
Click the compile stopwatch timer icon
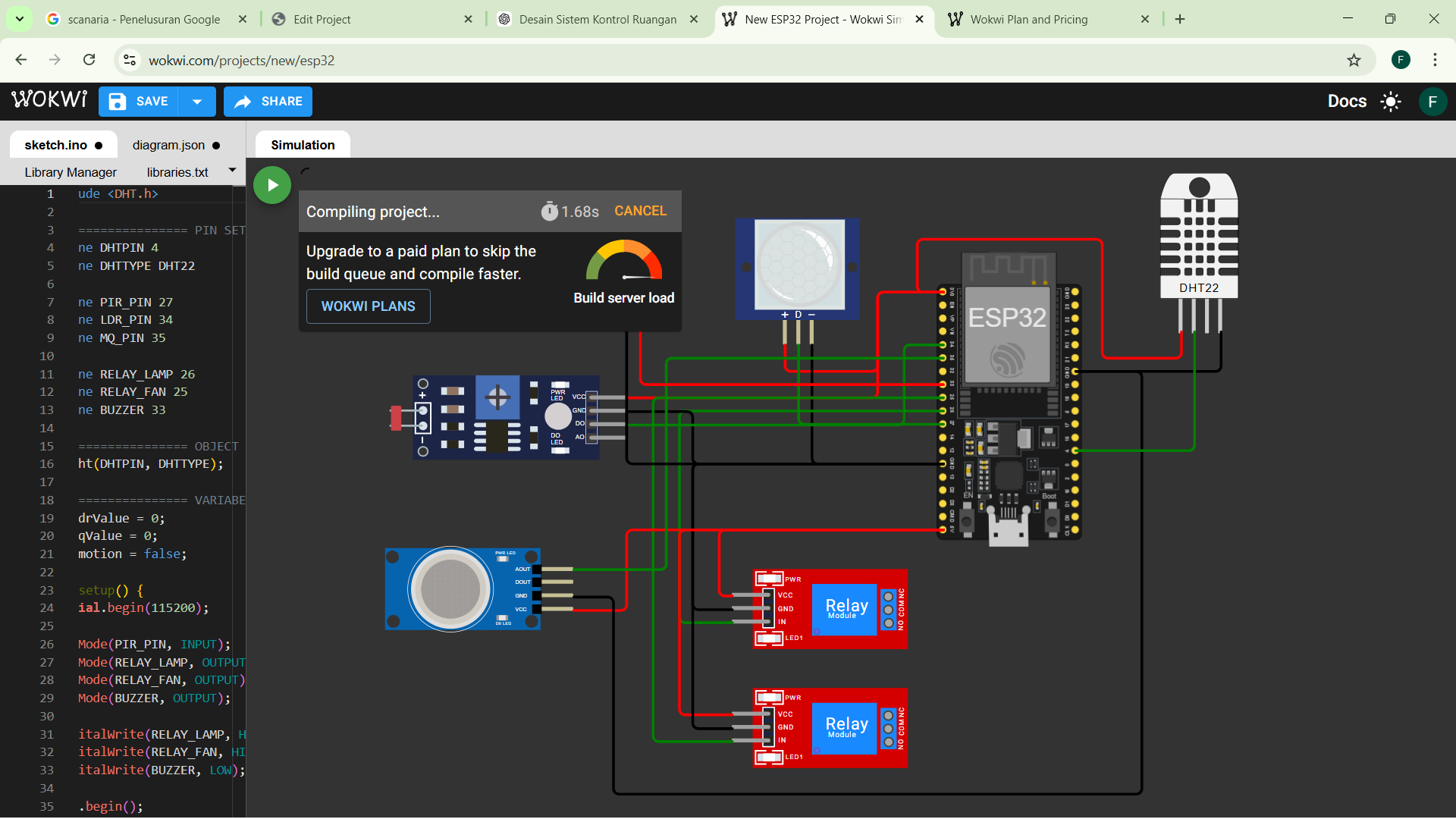click(x=549, y=211)
